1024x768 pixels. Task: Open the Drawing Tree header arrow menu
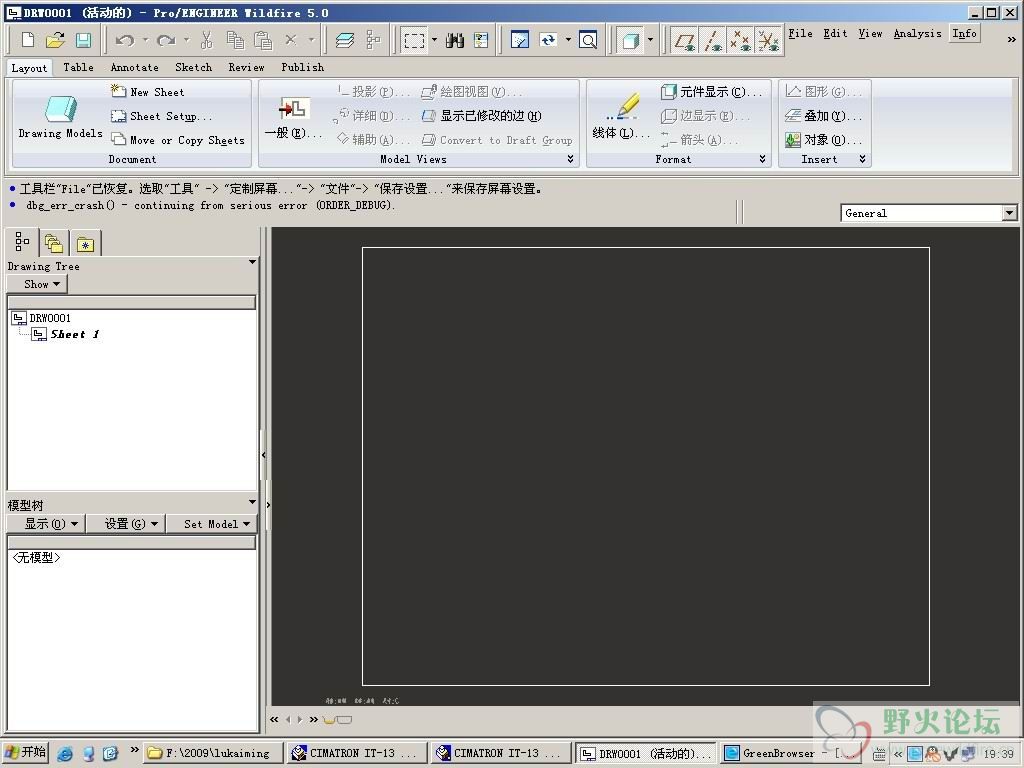tap(252, 262)
